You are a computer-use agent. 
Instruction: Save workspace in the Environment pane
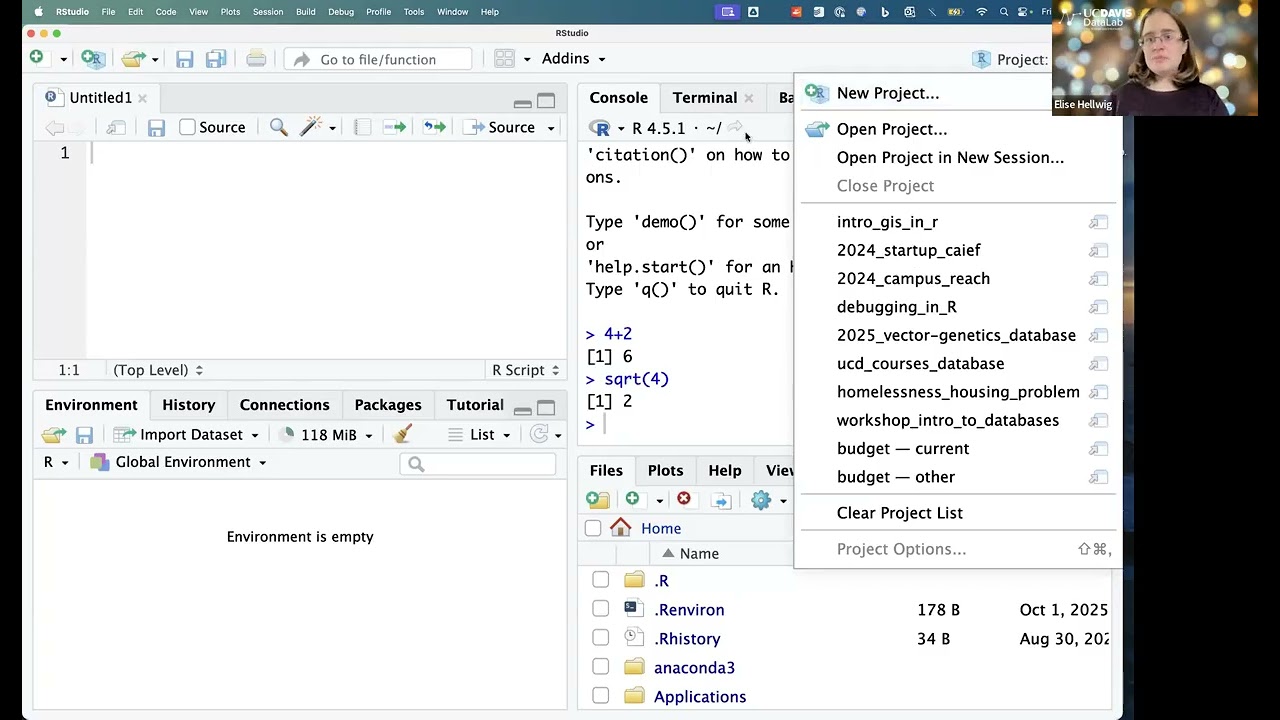(x=84, y=434)
